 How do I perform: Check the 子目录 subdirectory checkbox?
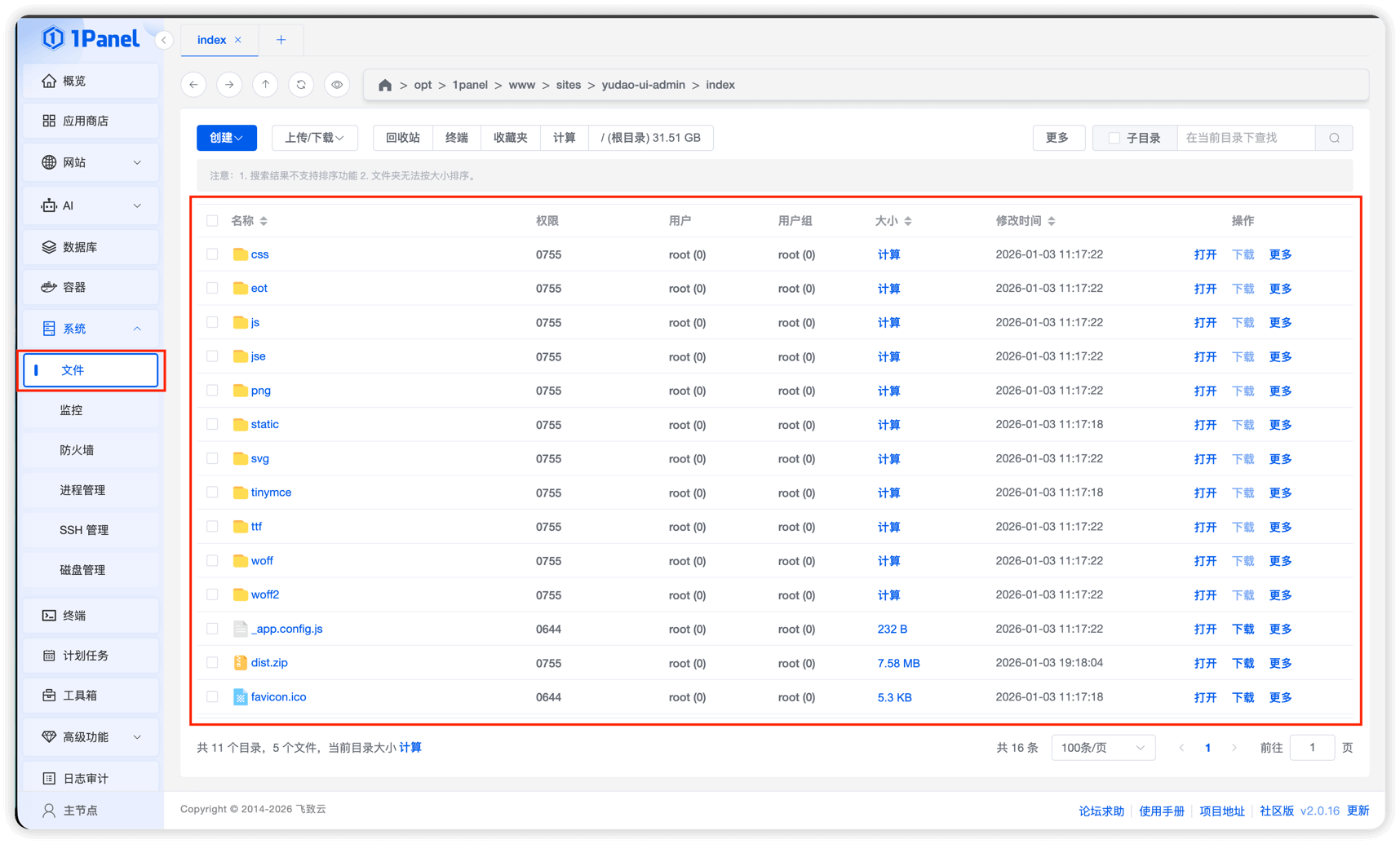tap(1114, 138)
